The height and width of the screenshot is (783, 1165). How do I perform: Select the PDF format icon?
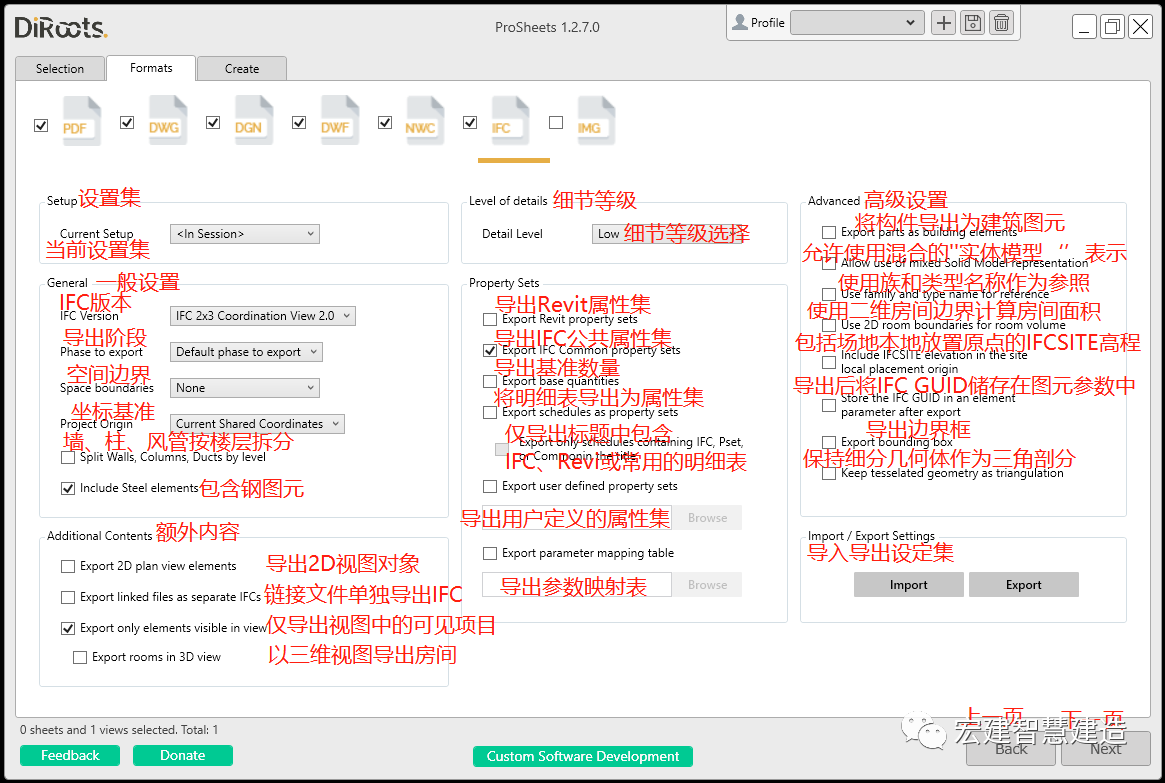[x=81, y=120]
